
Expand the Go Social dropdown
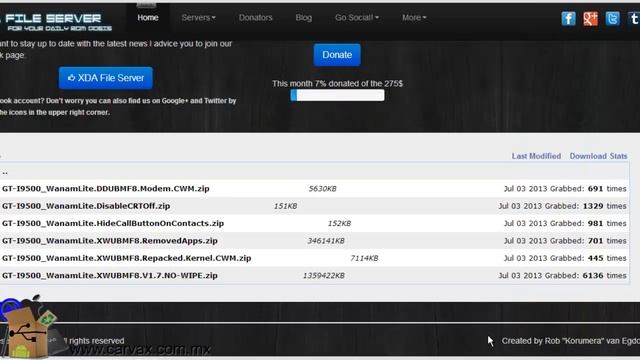coord(357,18)
